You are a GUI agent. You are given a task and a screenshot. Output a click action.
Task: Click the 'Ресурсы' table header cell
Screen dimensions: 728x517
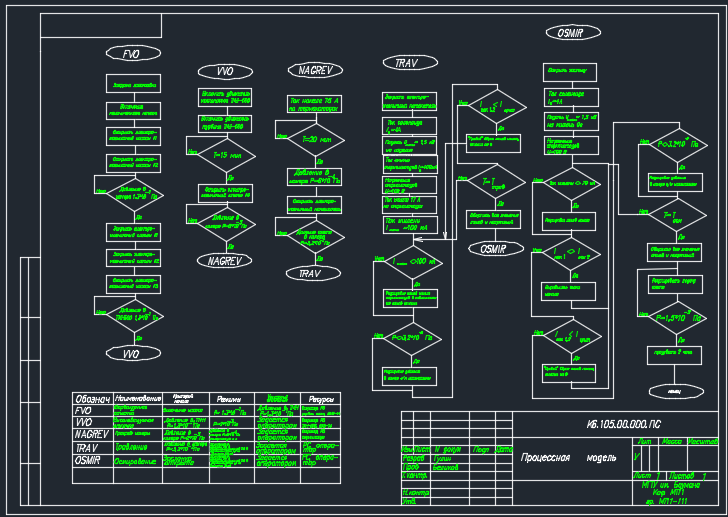point(321,399)
